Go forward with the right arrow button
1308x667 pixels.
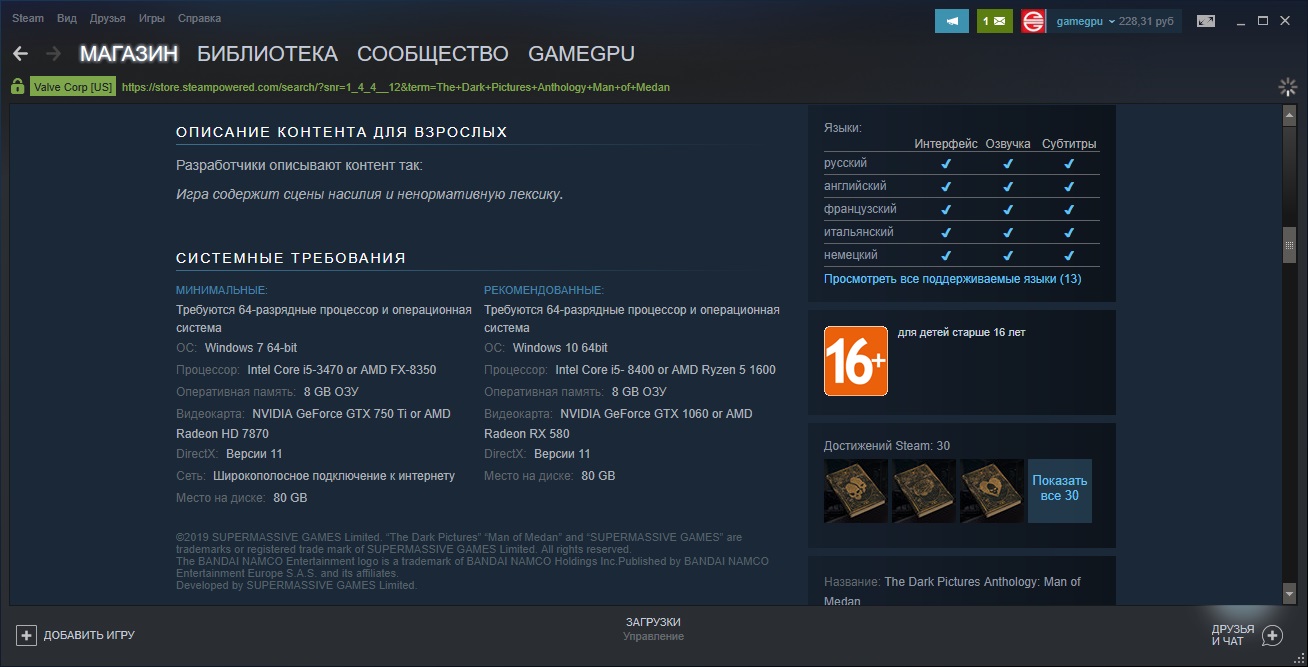[54, 53]
